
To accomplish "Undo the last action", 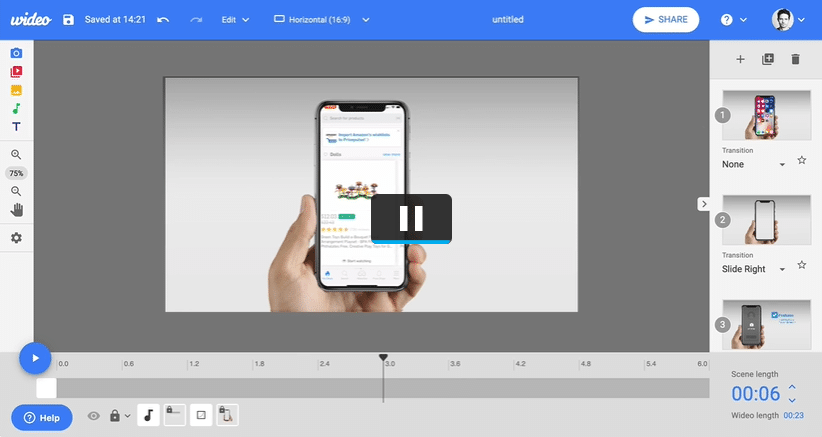I will [x=163, y=20].
